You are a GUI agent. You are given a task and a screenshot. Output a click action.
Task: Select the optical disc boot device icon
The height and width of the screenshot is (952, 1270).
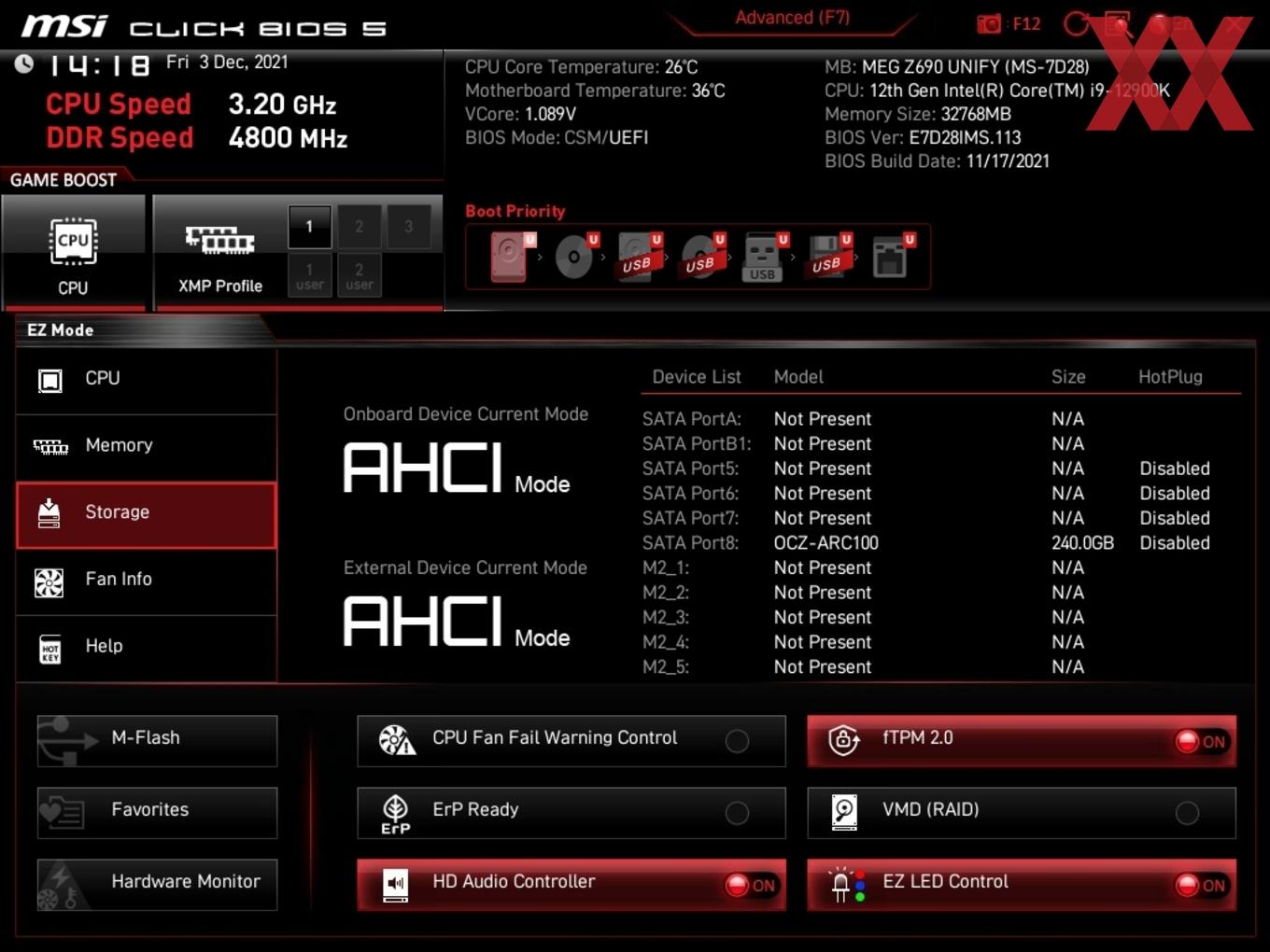[574, 256]
